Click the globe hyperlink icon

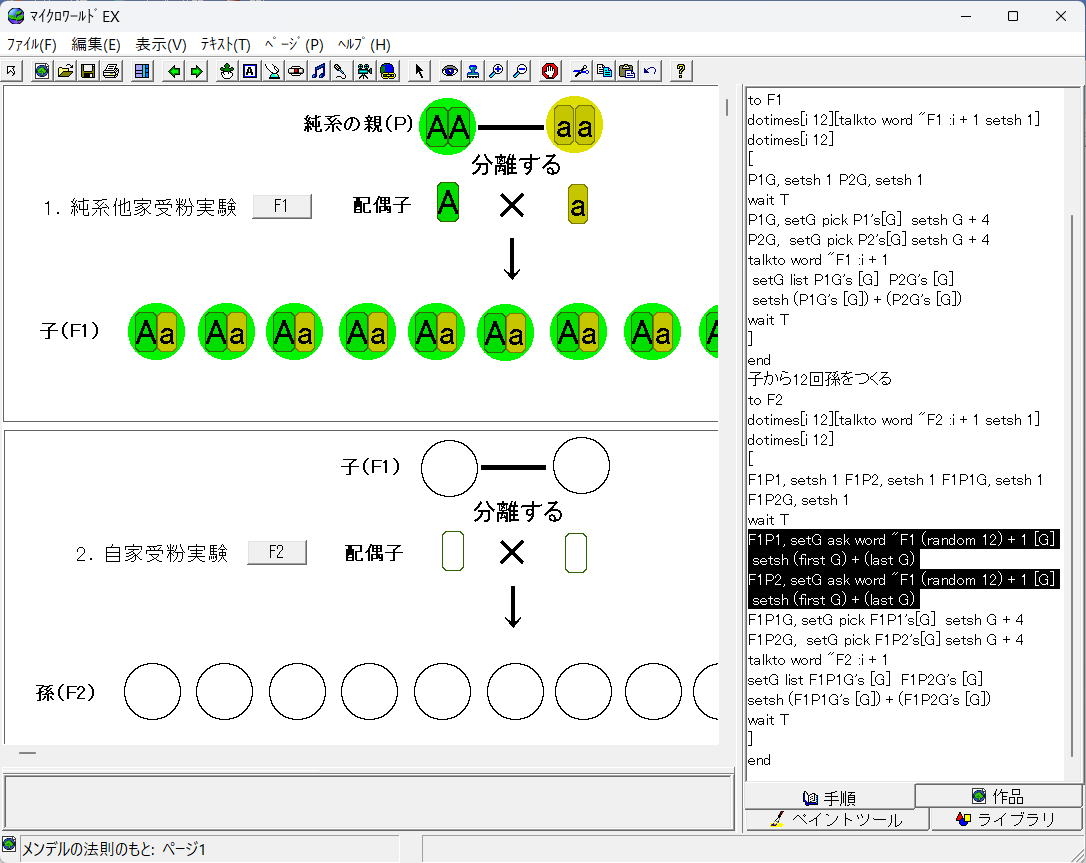pyautogui.click(x=388, y=71)
